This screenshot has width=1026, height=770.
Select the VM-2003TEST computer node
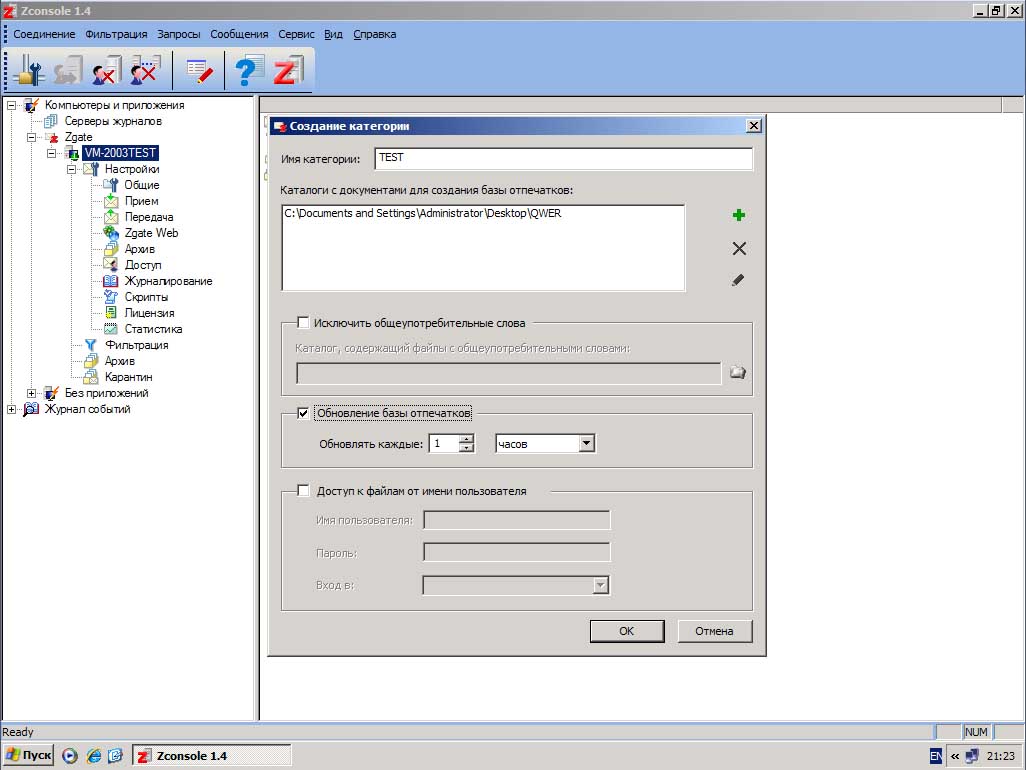coord(120,153)
